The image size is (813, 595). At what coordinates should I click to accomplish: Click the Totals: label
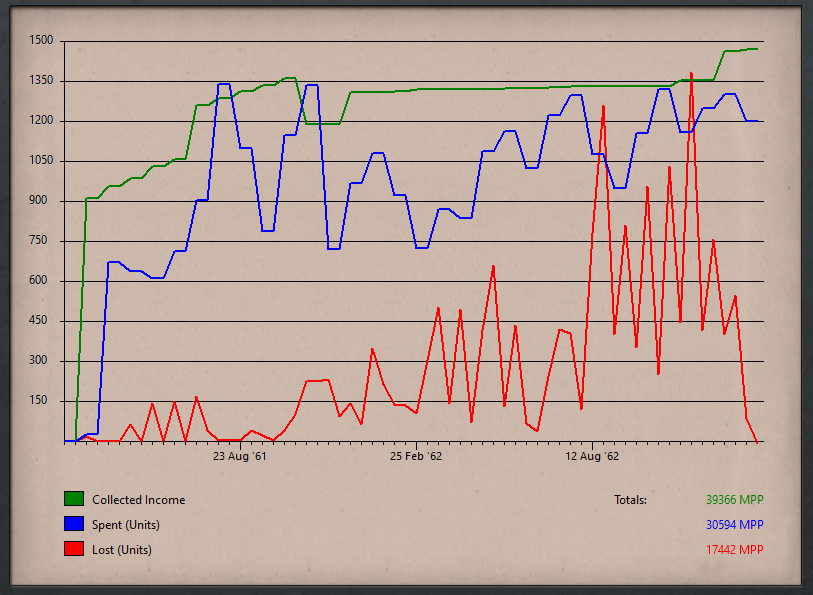click(630, 500)
